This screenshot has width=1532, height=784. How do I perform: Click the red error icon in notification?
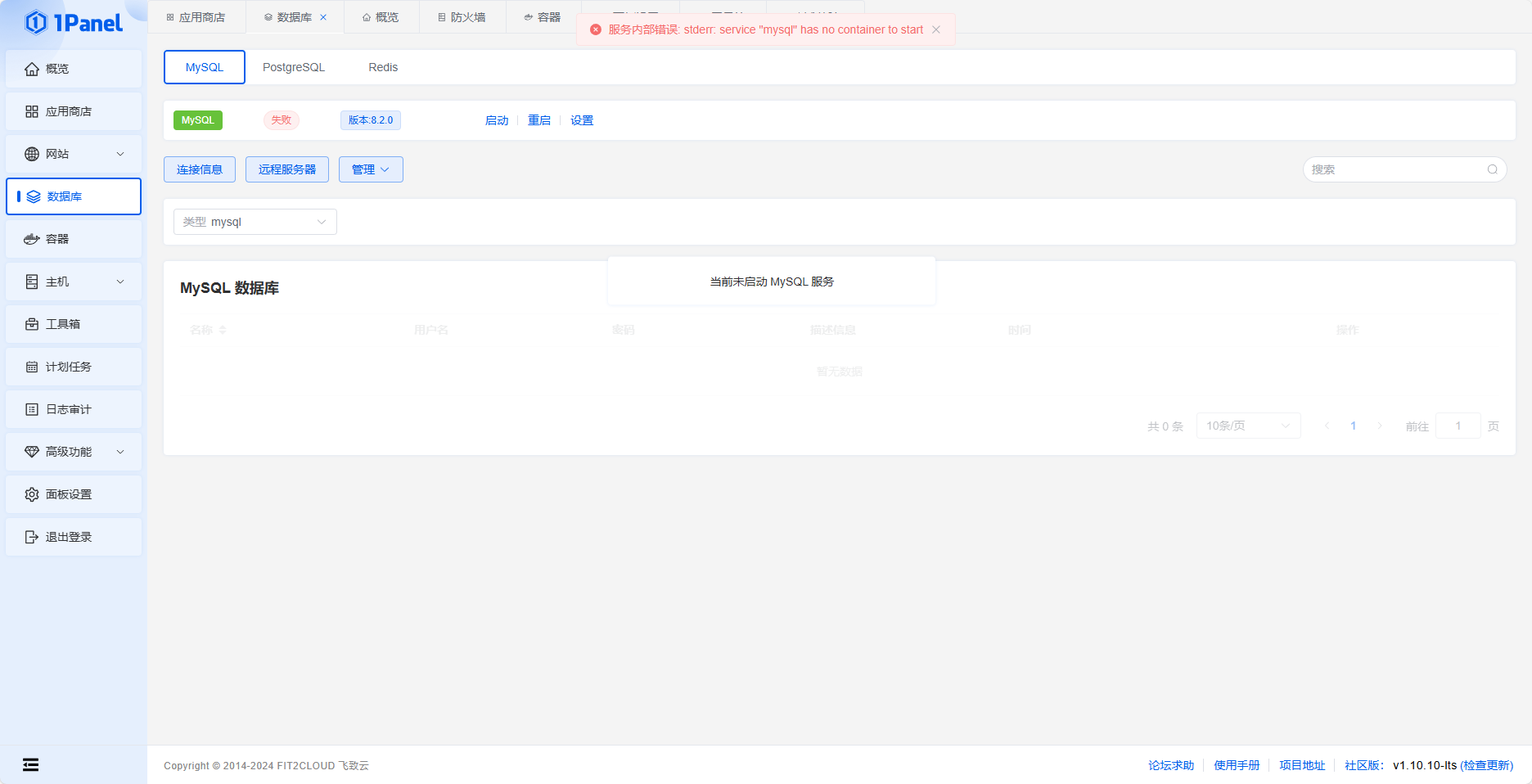[x=596, y=29]
